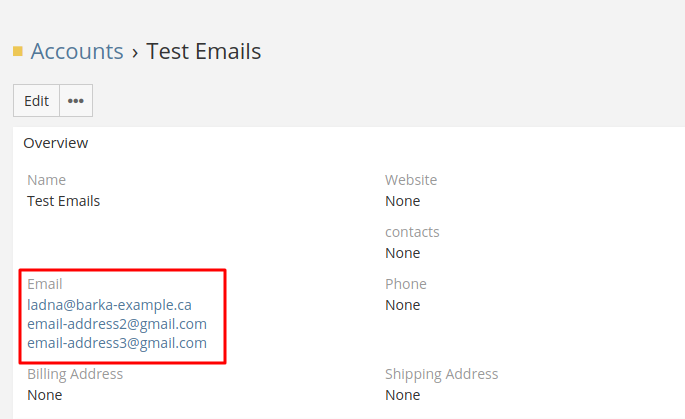Open ladna@barka-example.ca email link
The width and height of the screenshot is (685, 419).
click(x=109, y=305)
